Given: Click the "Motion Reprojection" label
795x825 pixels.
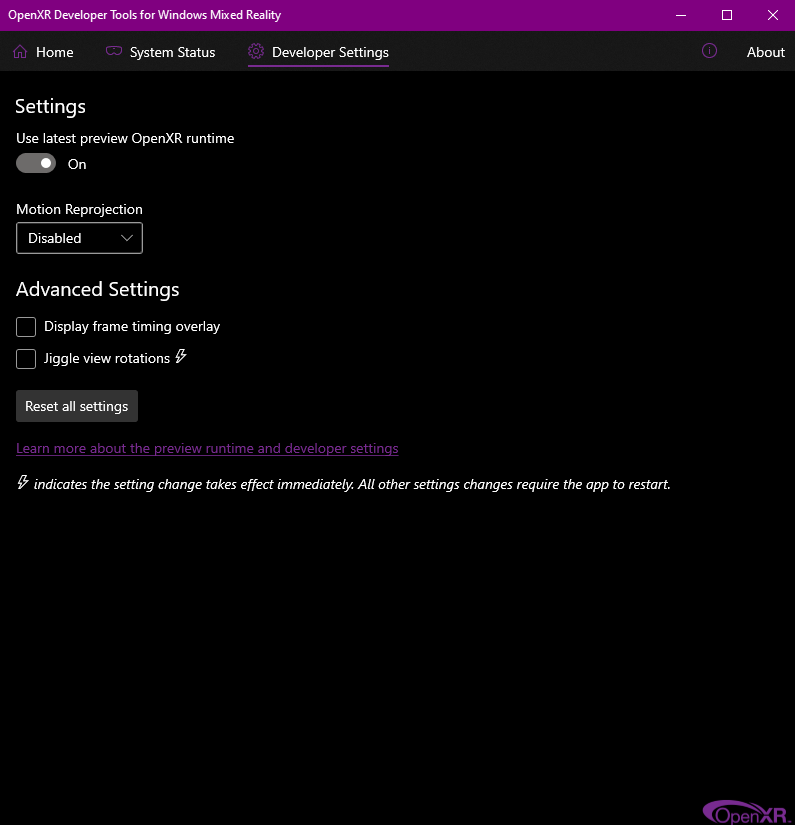Looking at the screenshot, I should 79,209.
